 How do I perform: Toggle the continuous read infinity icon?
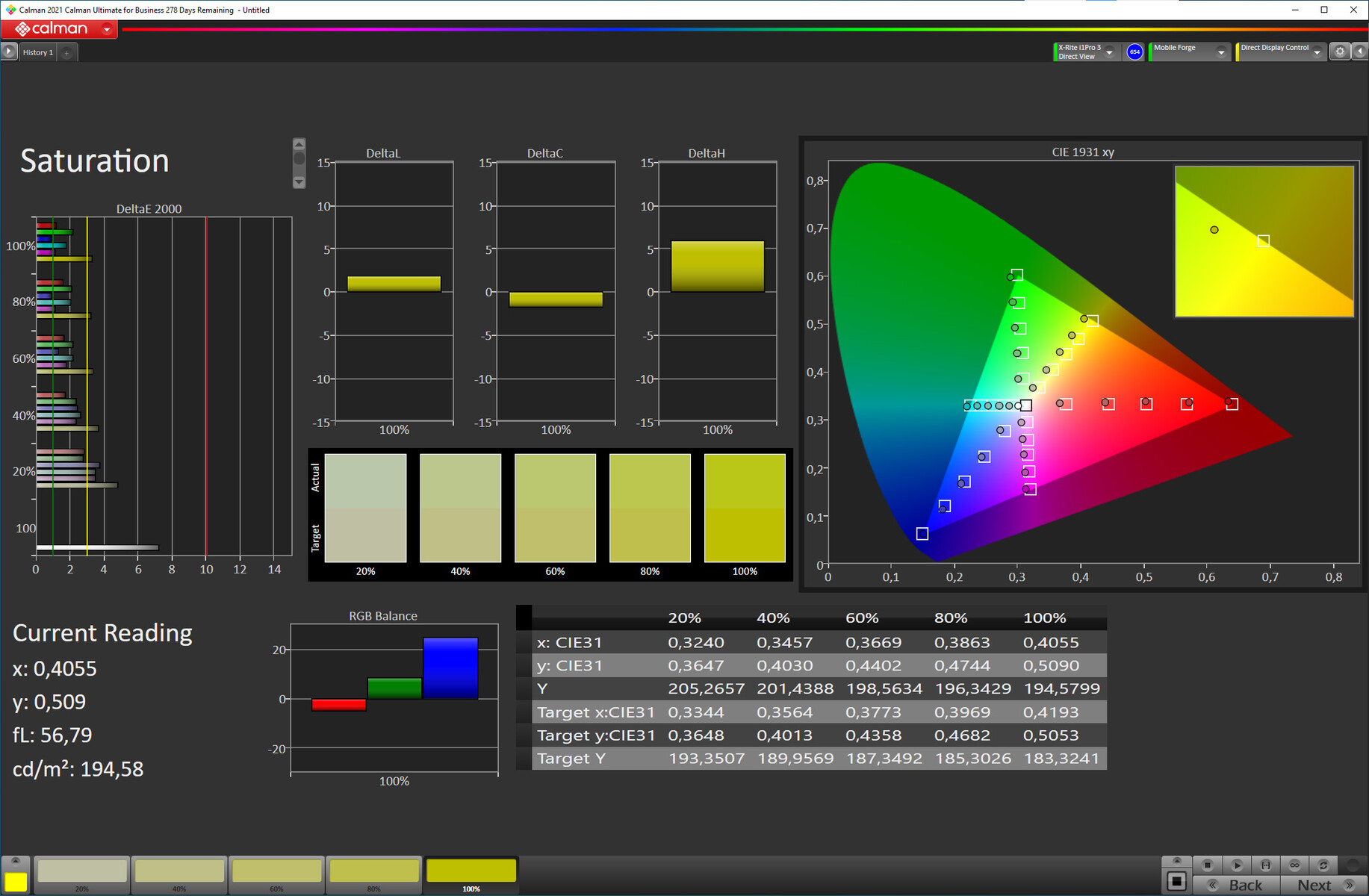1294,865
